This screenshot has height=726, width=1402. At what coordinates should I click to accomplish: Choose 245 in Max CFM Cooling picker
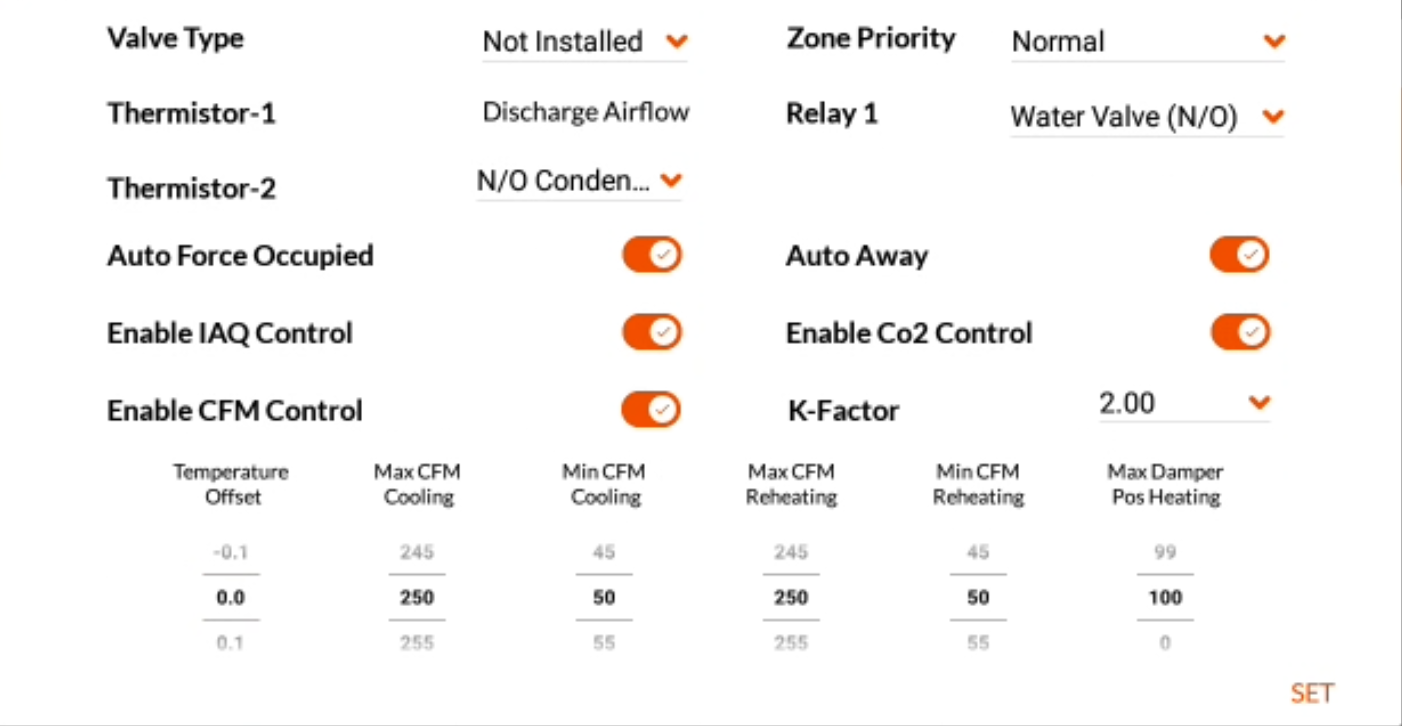417,552
